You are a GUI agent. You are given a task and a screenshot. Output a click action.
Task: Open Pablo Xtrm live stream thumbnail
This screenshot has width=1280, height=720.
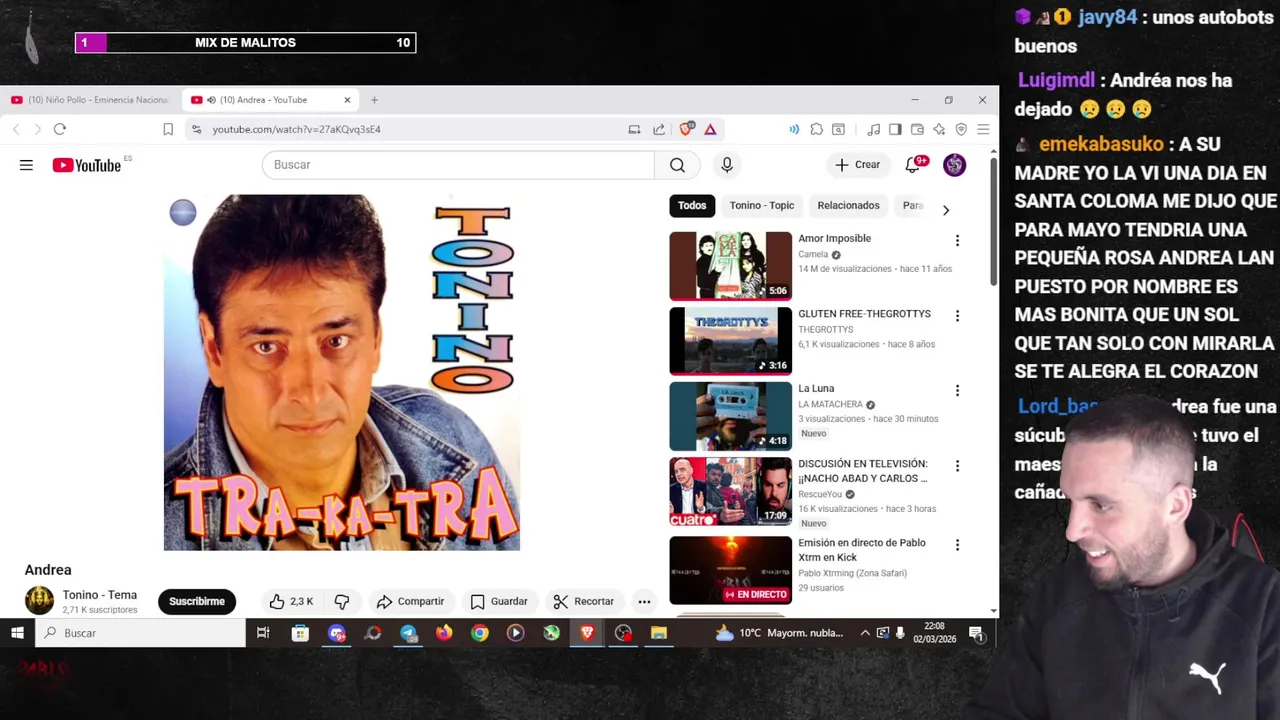pos(730,570)
